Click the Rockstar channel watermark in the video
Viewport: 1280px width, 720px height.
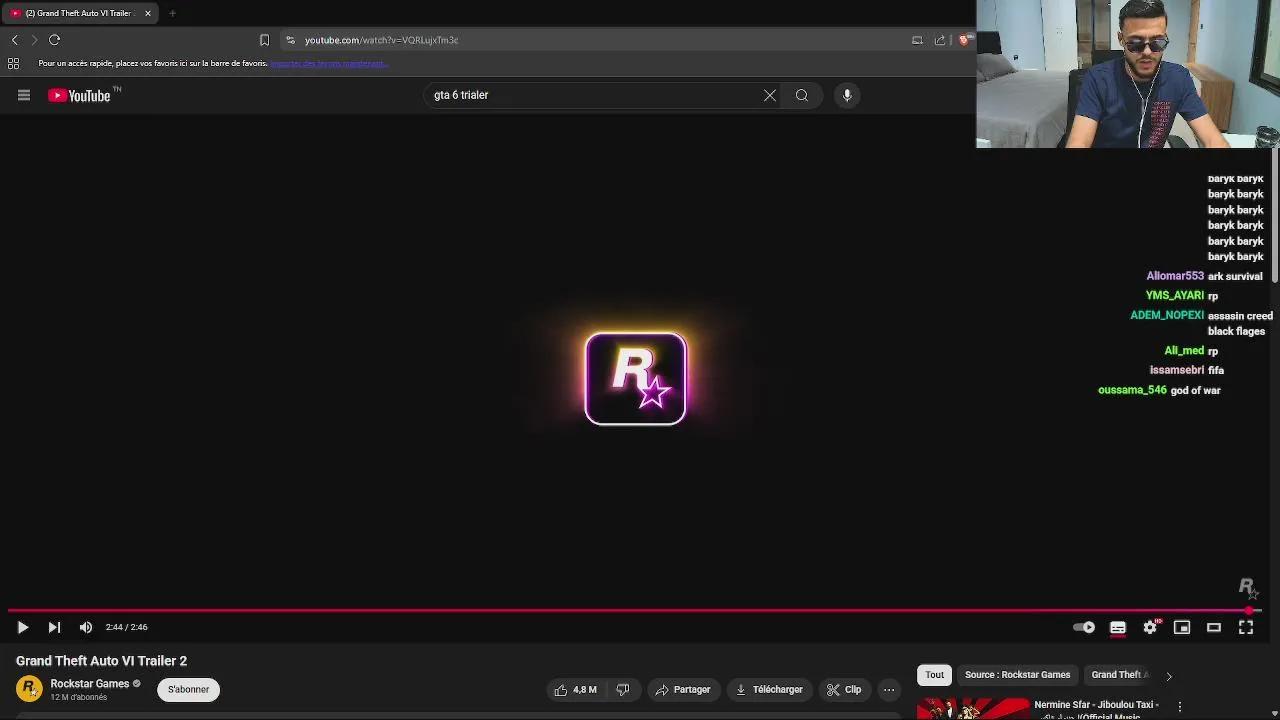click(1247, 588)
